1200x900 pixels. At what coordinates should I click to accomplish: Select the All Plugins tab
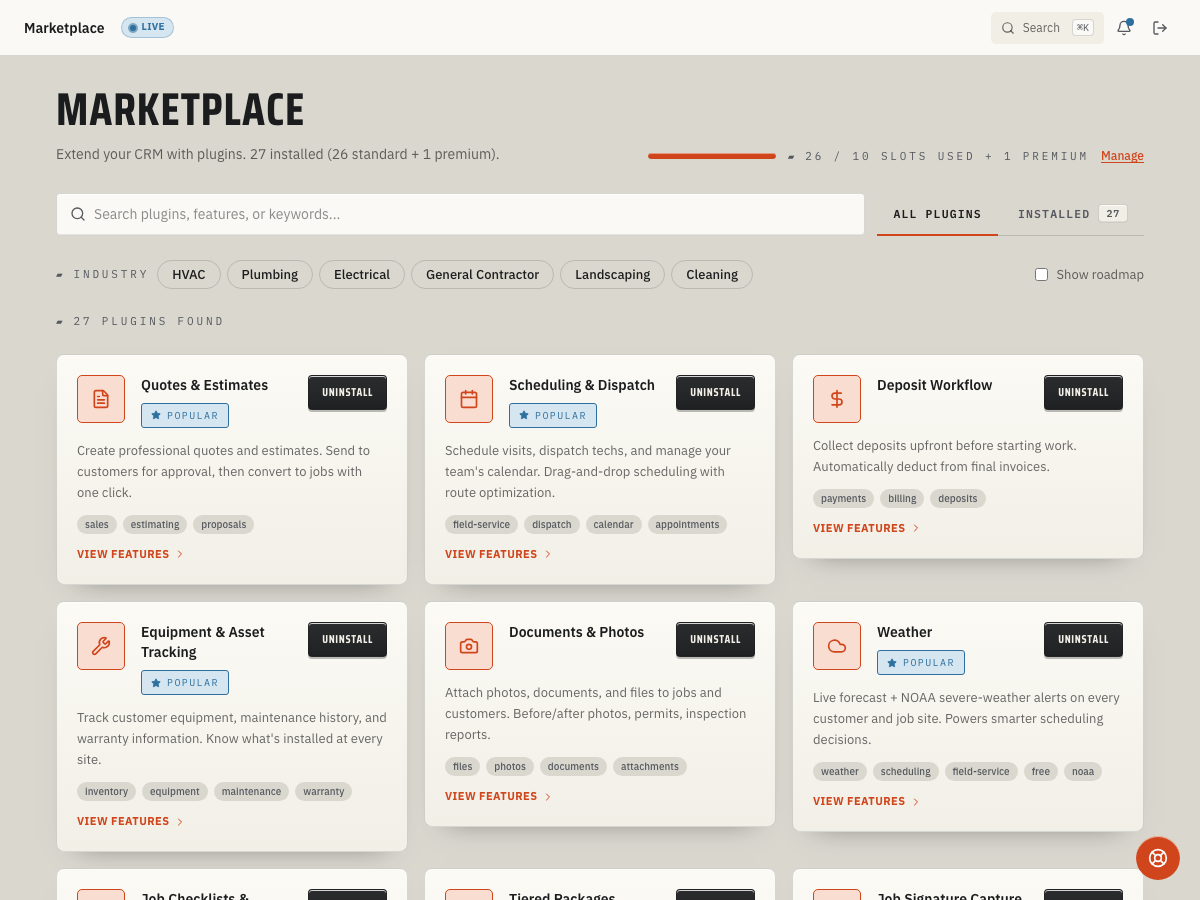937,214
